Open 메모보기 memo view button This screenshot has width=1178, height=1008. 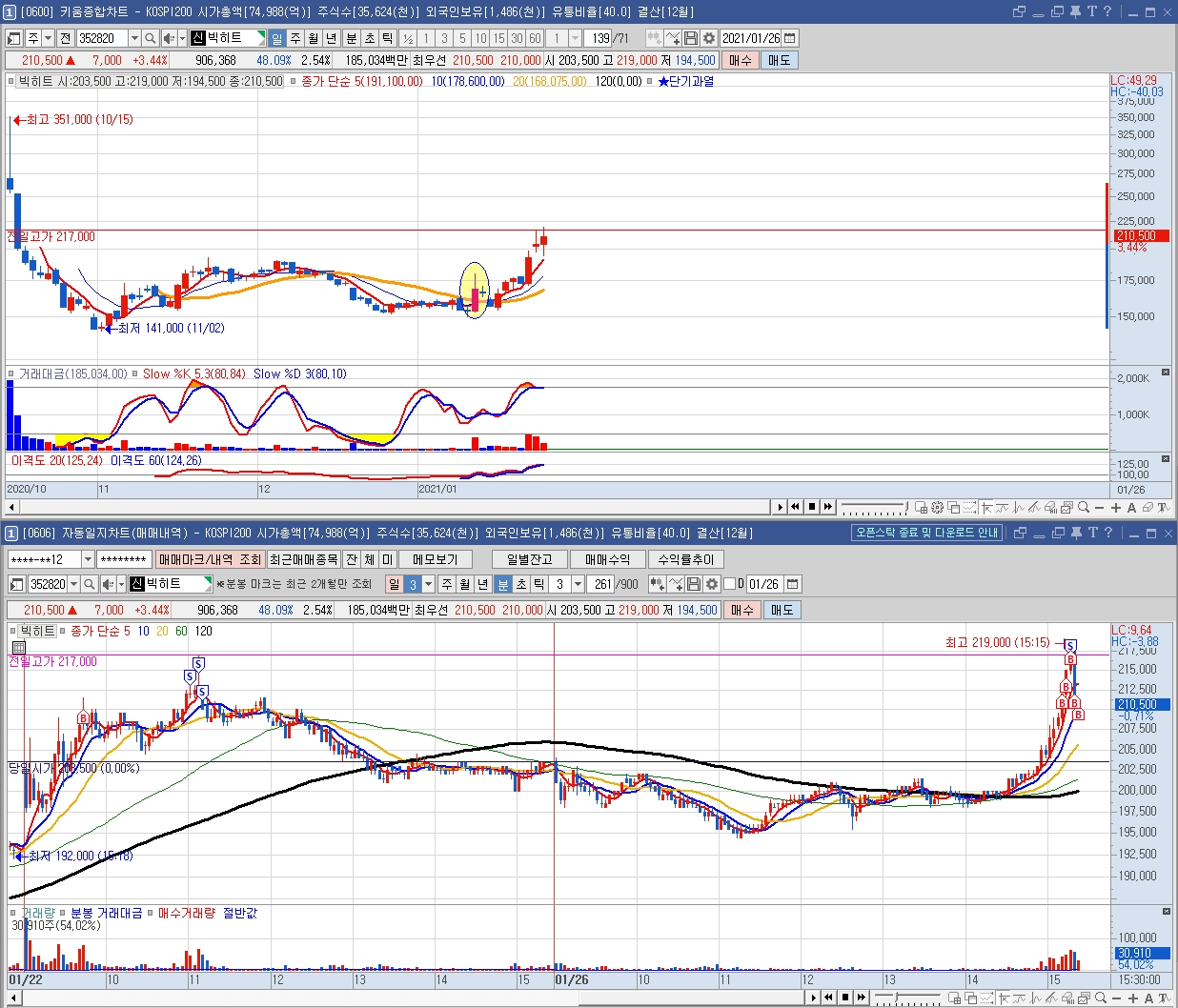(436, 559)
